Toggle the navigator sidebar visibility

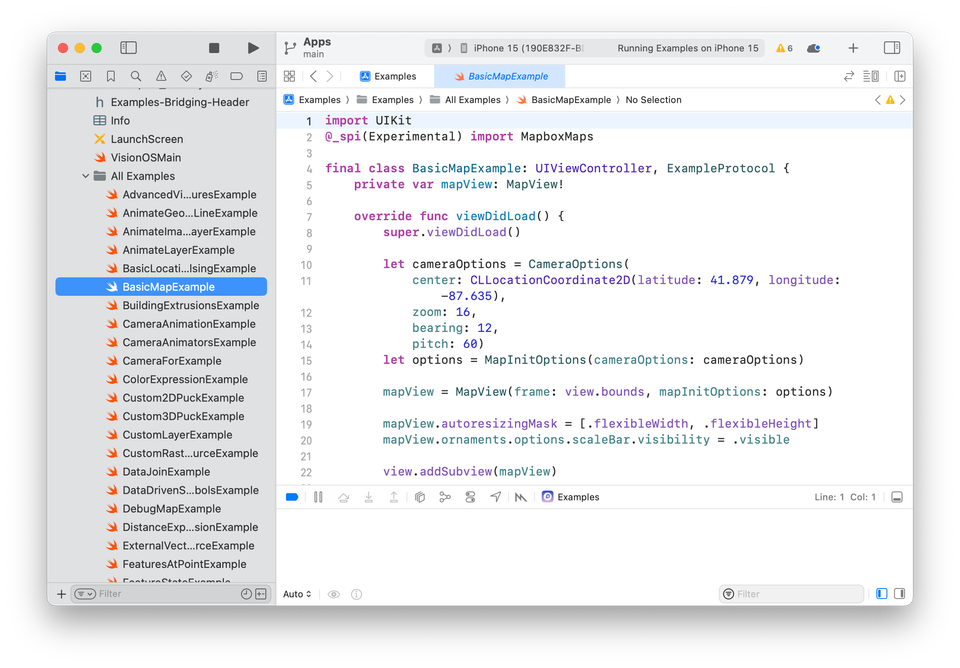[x=128, y=48]
